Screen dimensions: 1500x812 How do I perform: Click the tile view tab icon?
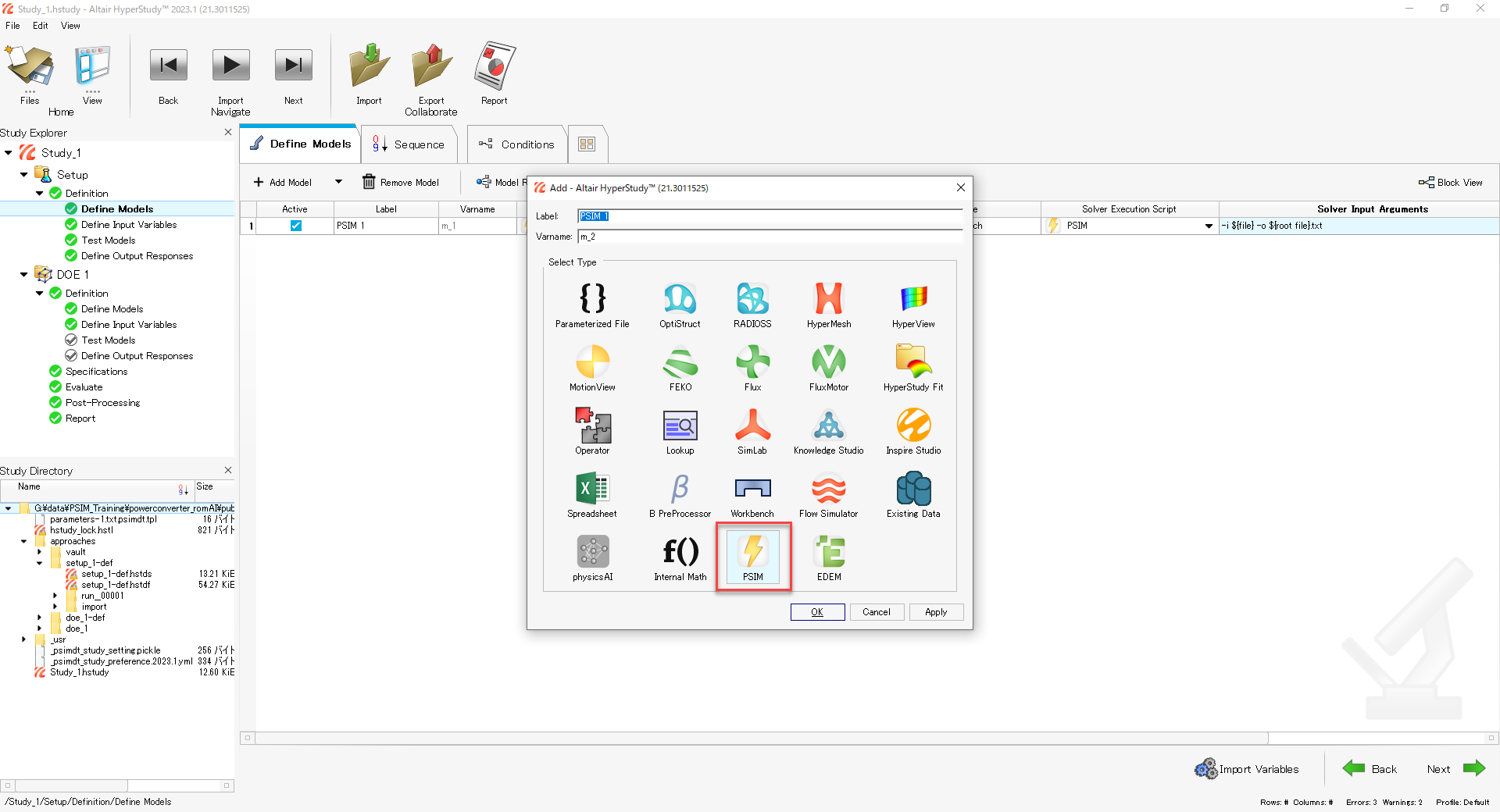(x=587, y=144)
